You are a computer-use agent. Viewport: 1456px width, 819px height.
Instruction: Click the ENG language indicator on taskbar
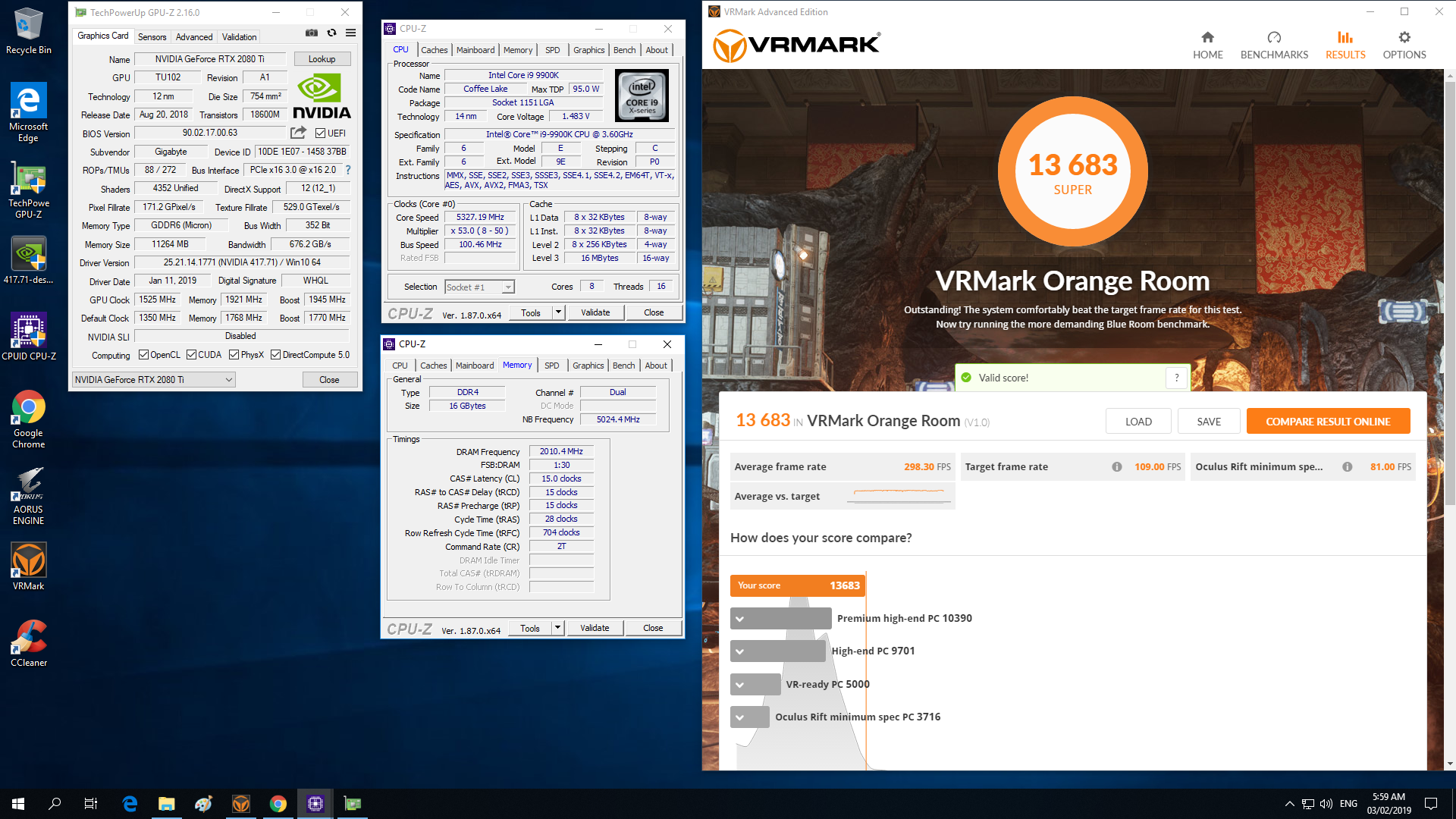(1348, 804)
